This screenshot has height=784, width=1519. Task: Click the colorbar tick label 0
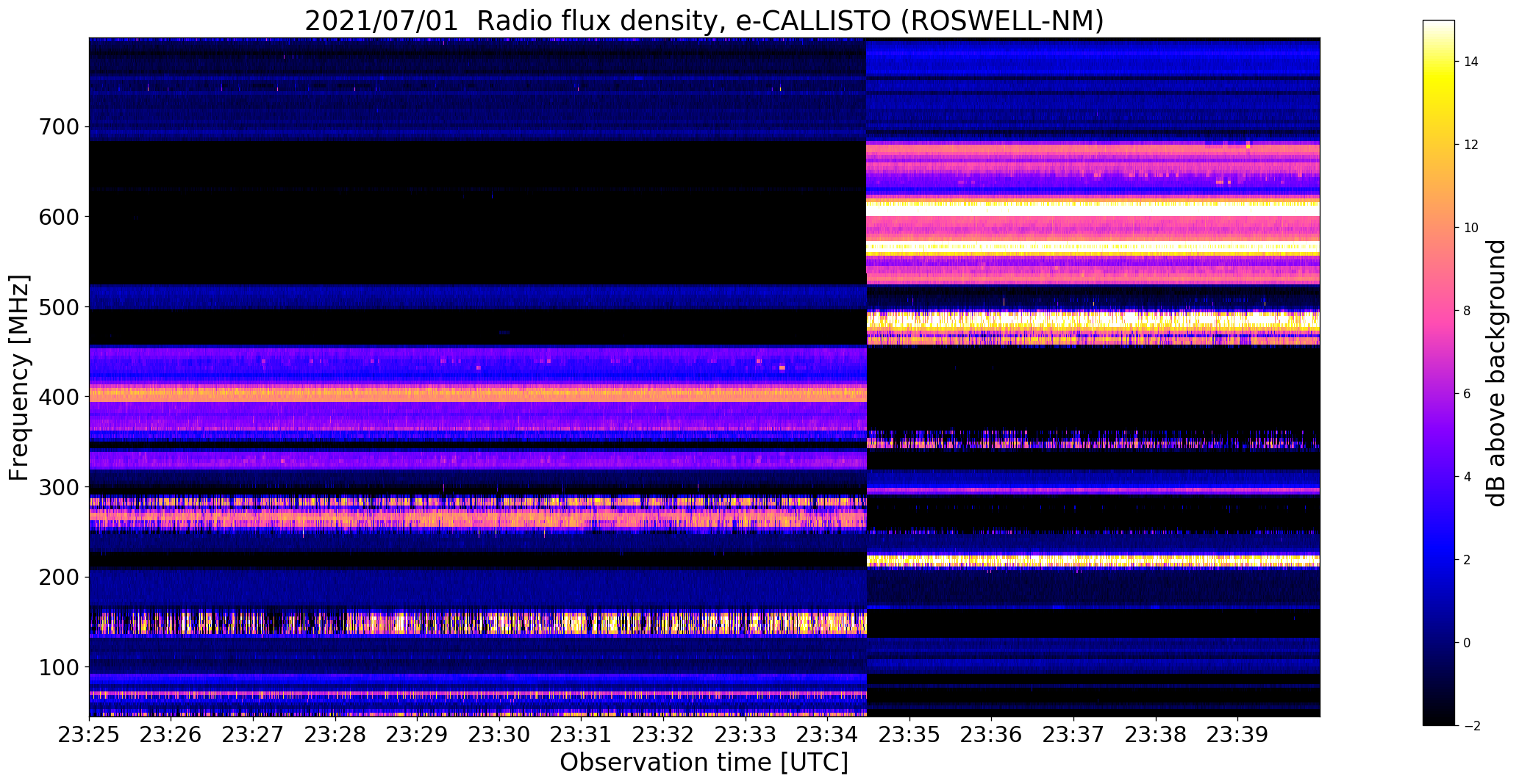pos(1468,643)
